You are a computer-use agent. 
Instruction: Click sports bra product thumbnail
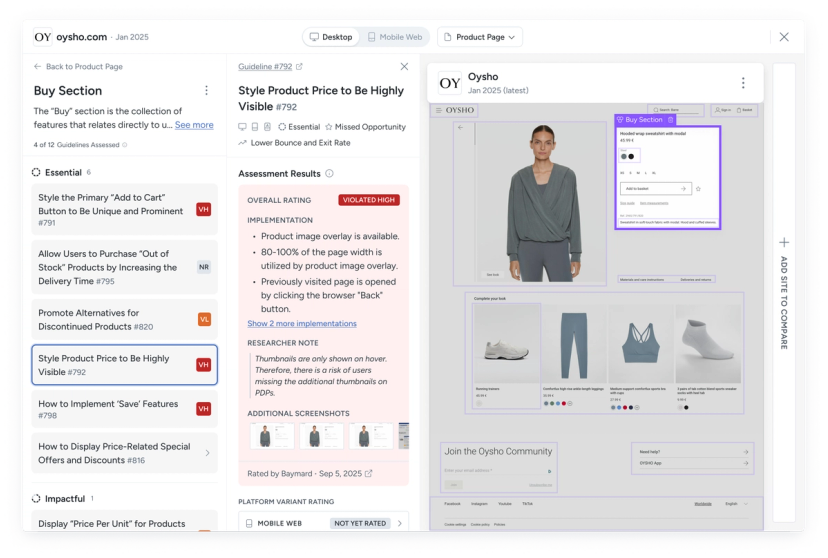click(641, 344)
